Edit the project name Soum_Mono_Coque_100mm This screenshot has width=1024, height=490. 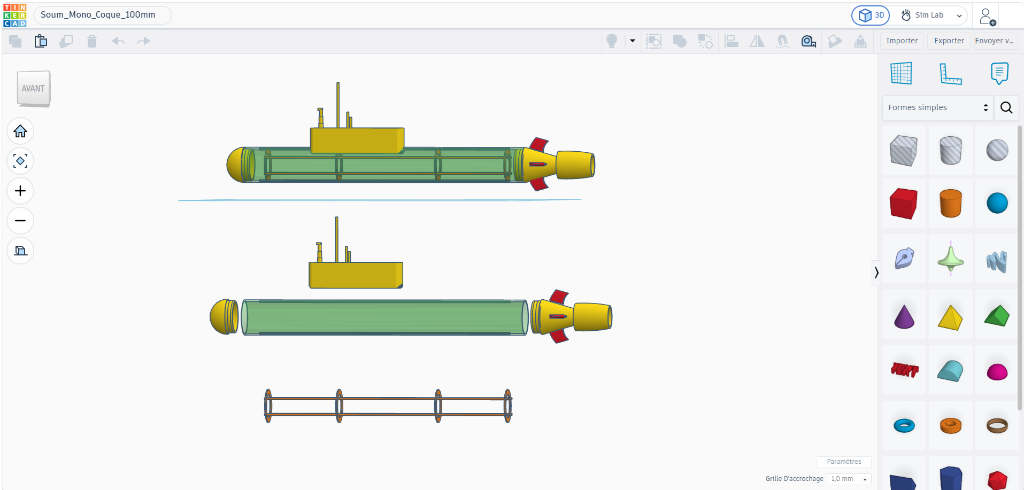(102, 15)
